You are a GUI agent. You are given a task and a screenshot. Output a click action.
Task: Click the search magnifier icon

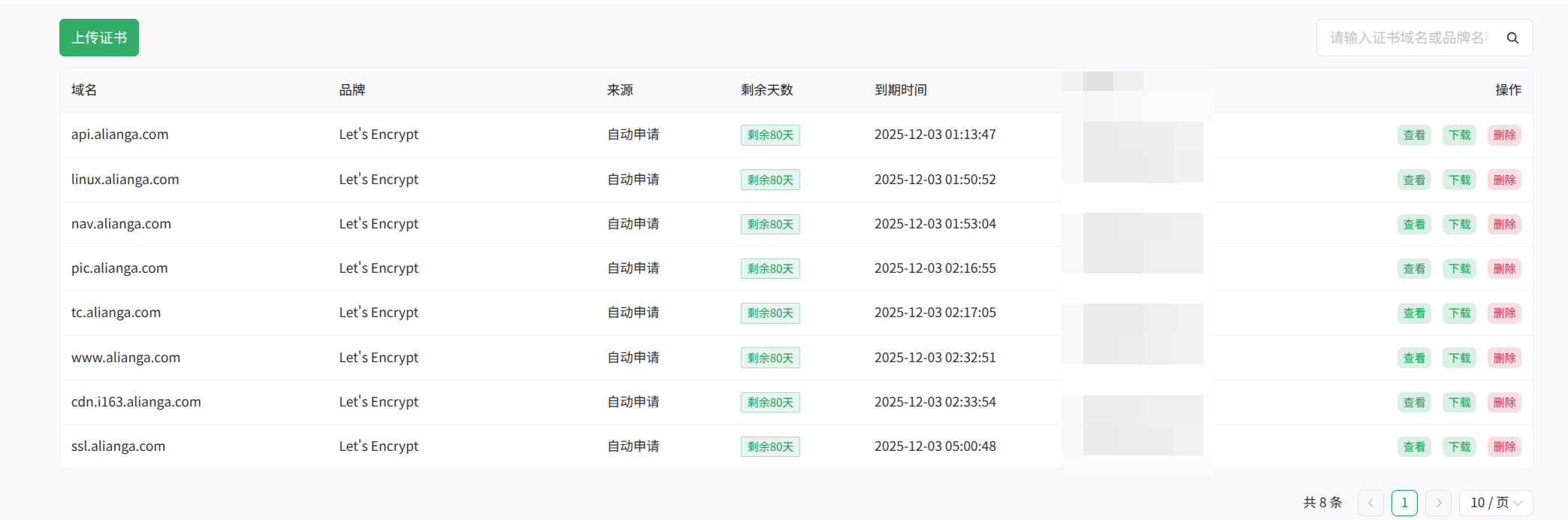coord(1512,38)
